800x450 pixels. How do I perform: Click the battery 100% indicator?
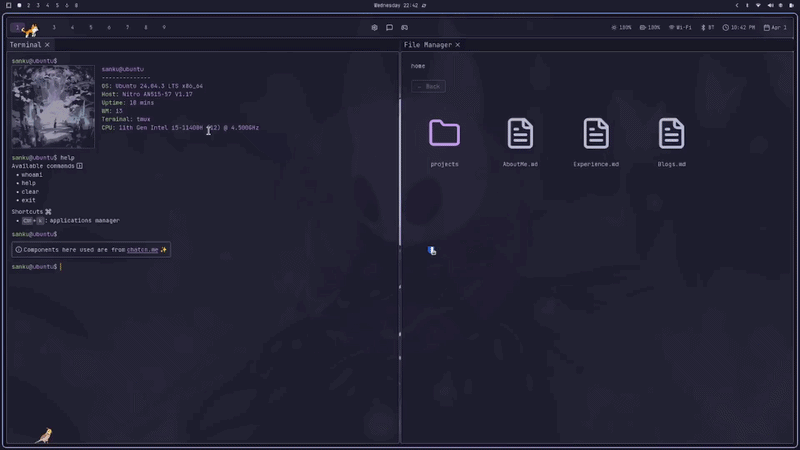pyautogui.click(x=650, y=28)
